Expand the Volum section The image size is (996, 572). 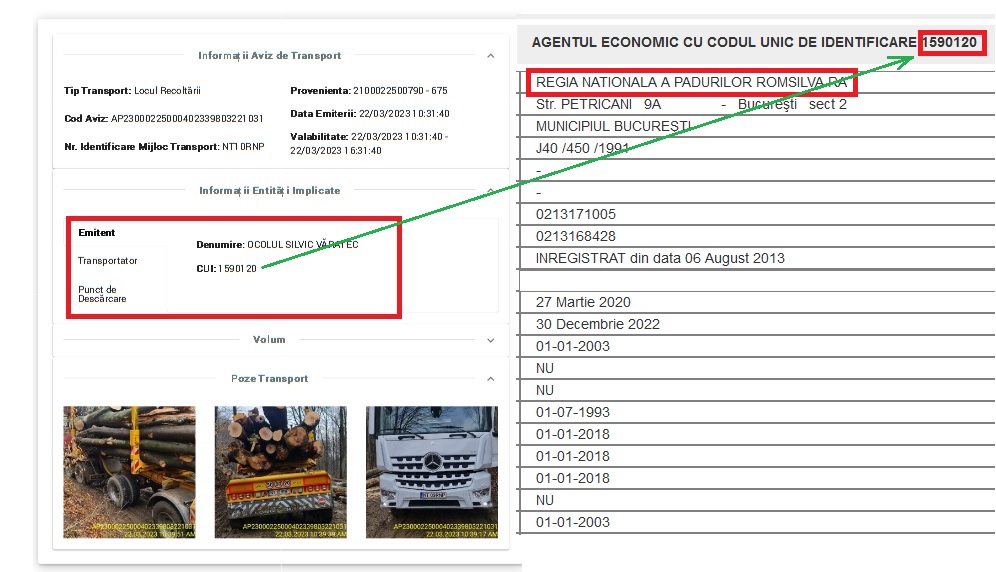pyautogui.click(x=490, y=341)
